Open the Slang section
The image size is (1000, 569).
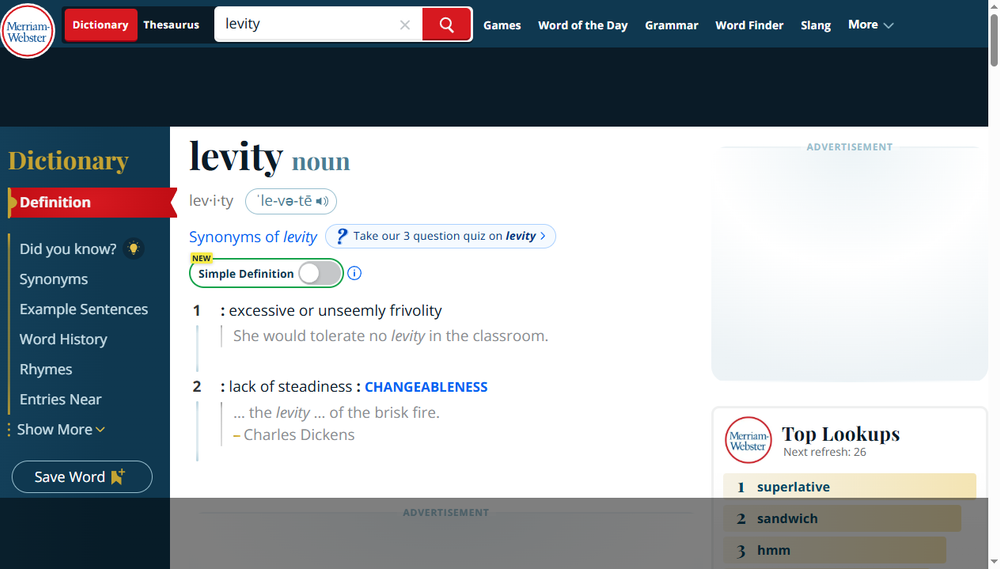[x=816, y=26]
